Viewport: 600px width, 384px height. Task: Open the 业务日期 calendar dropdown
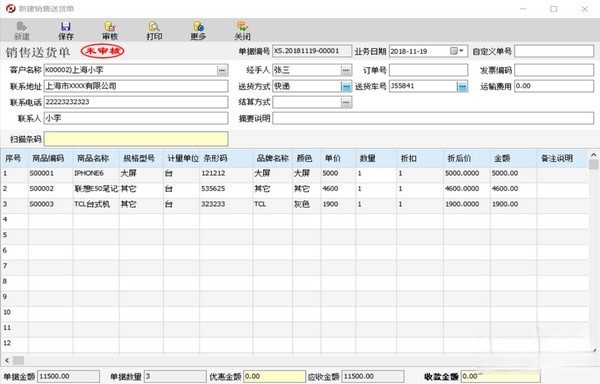(457, 51)
